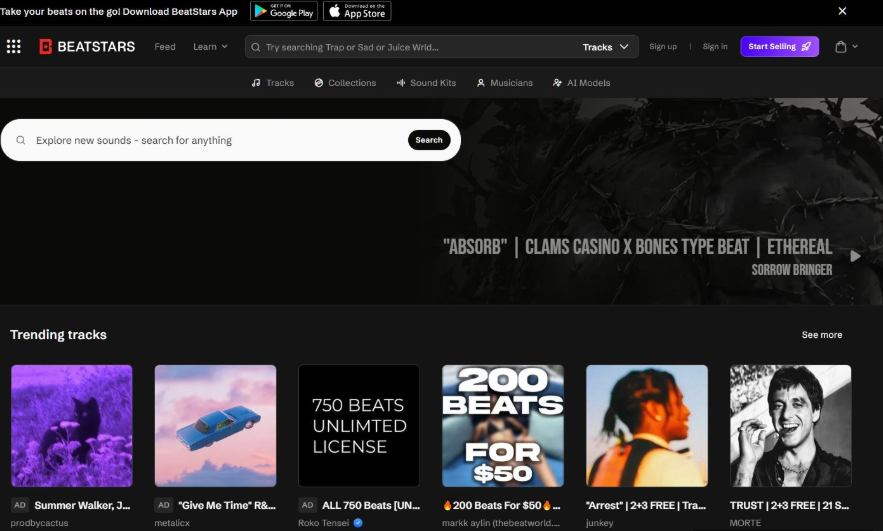Go to the Feed page
This screenshot has height=531, width=883.
click(x=165, y=47)
